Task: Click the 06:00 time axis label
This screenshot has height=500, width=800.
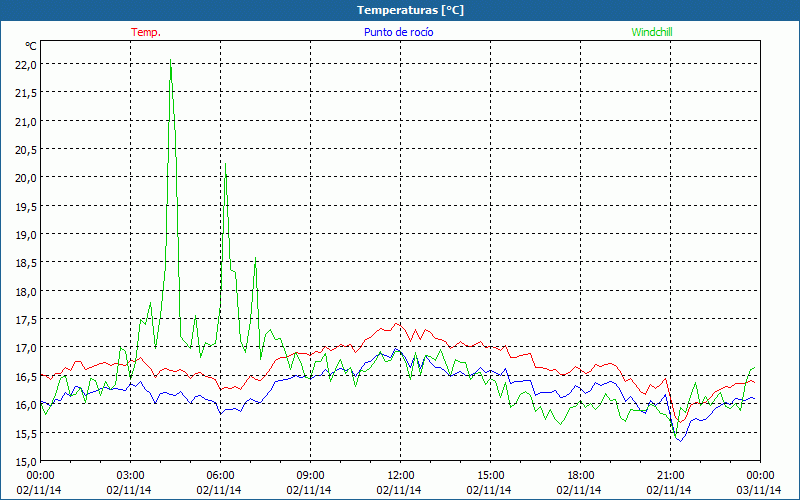Action: 220,476
